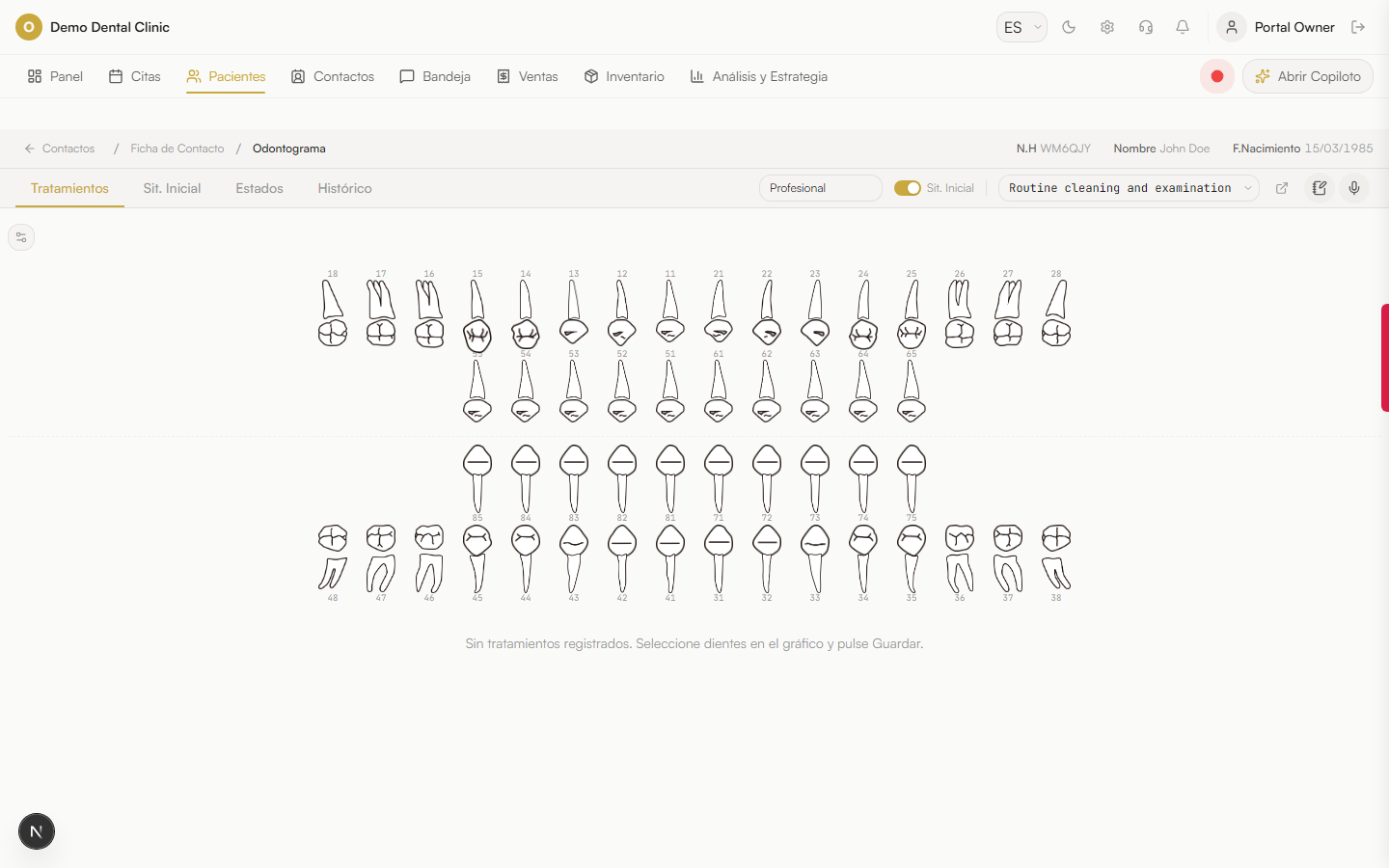Select tooth 18 in the odontogram
1389x868 pixels.
tap(333, 312)
